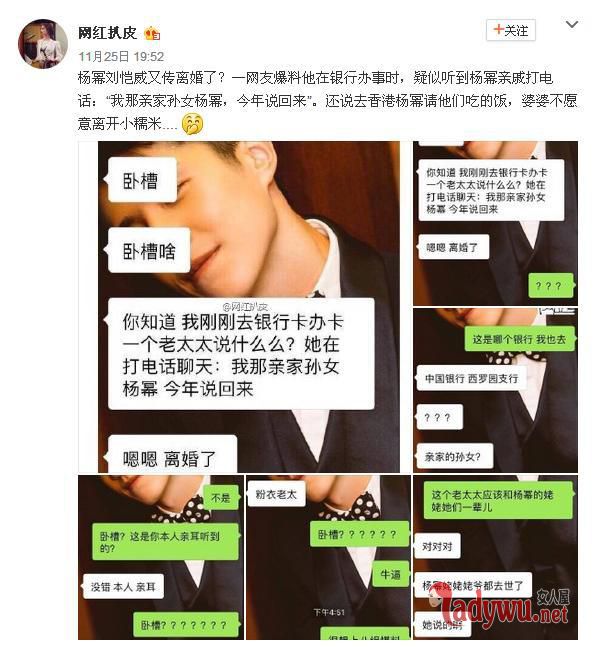595x647 pixels.
Task: Click the green 牛逼 chat bubble
Action: 390,574
